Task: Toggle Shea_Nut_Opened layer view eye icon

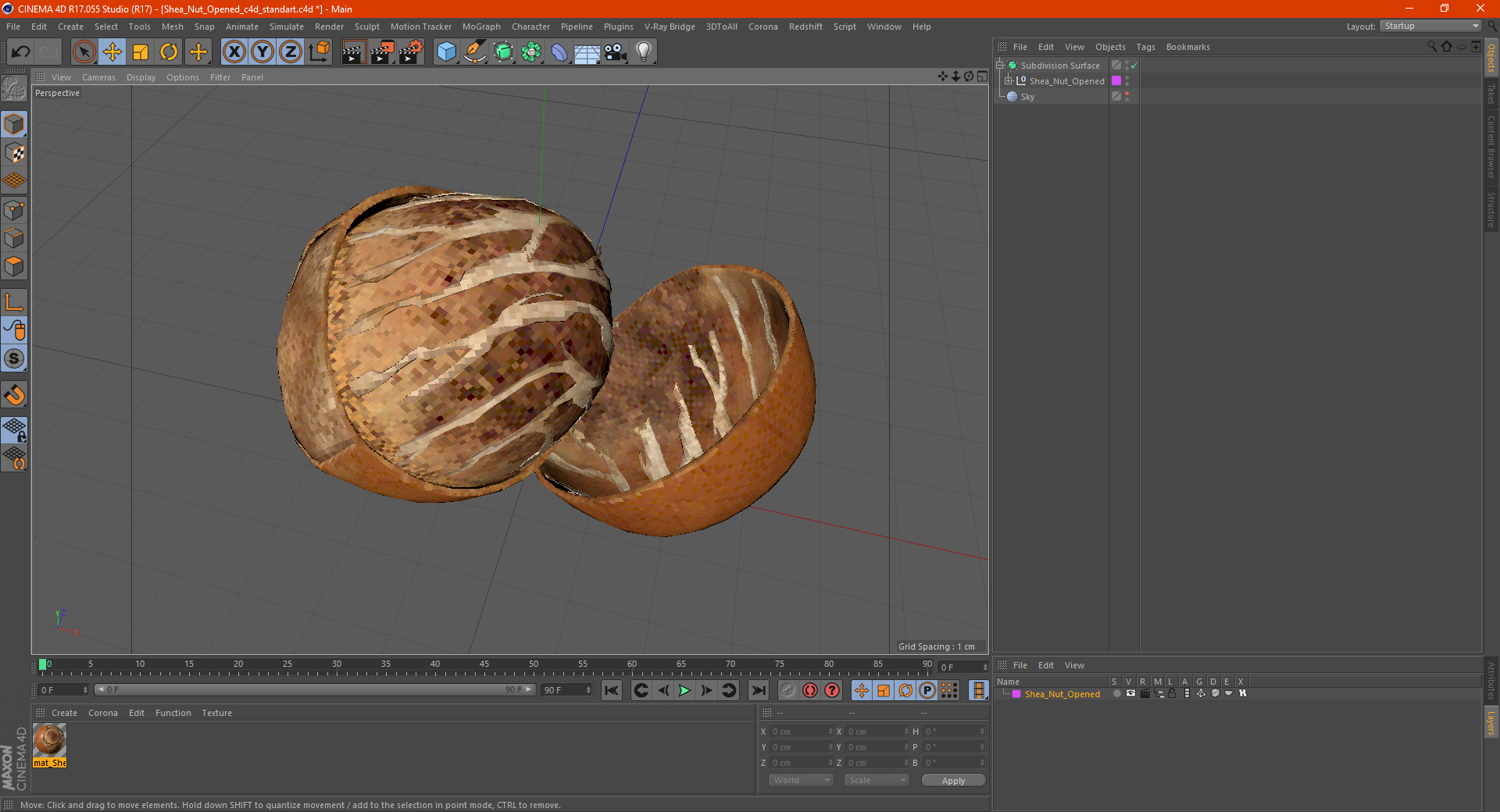Action: [1130, 693]
